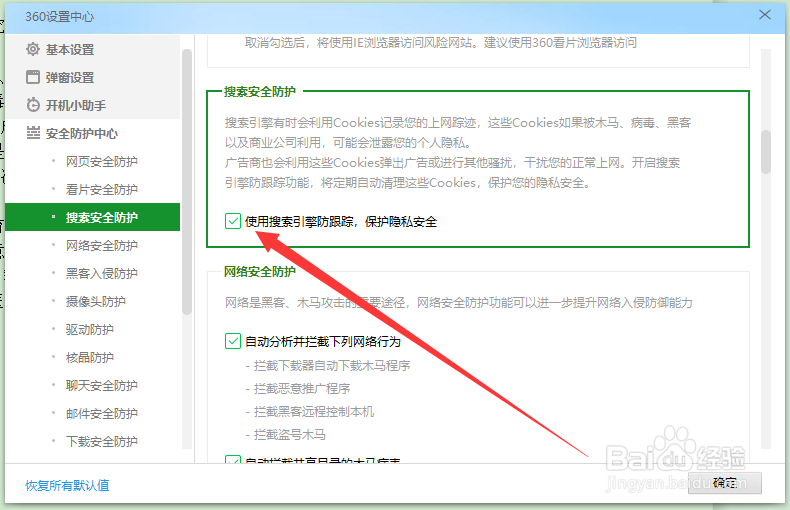Open 驱动防护 settings
790x510 pixels.
89,329
